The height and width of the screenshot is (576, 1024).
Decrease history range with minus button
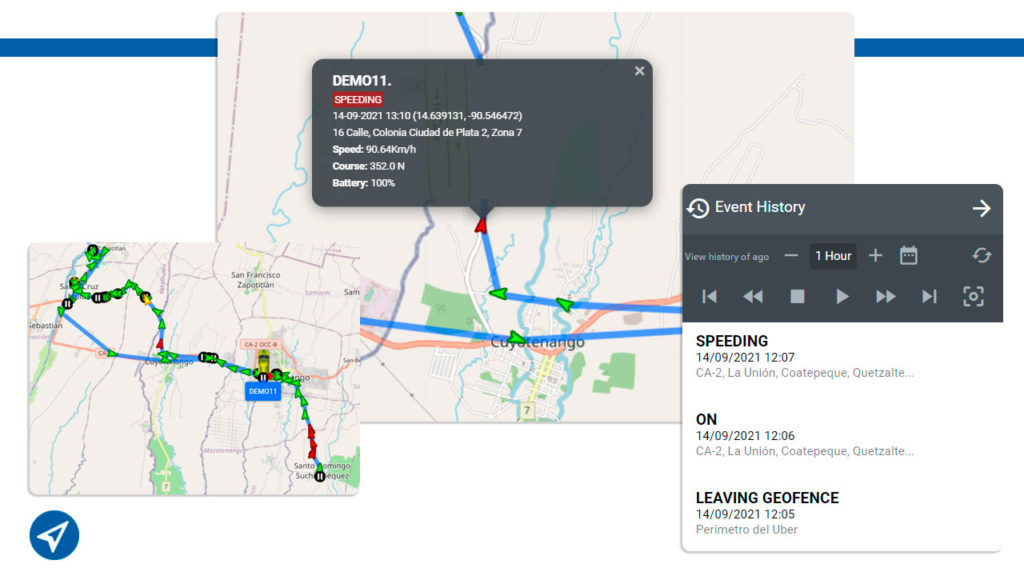coord(791,256)
